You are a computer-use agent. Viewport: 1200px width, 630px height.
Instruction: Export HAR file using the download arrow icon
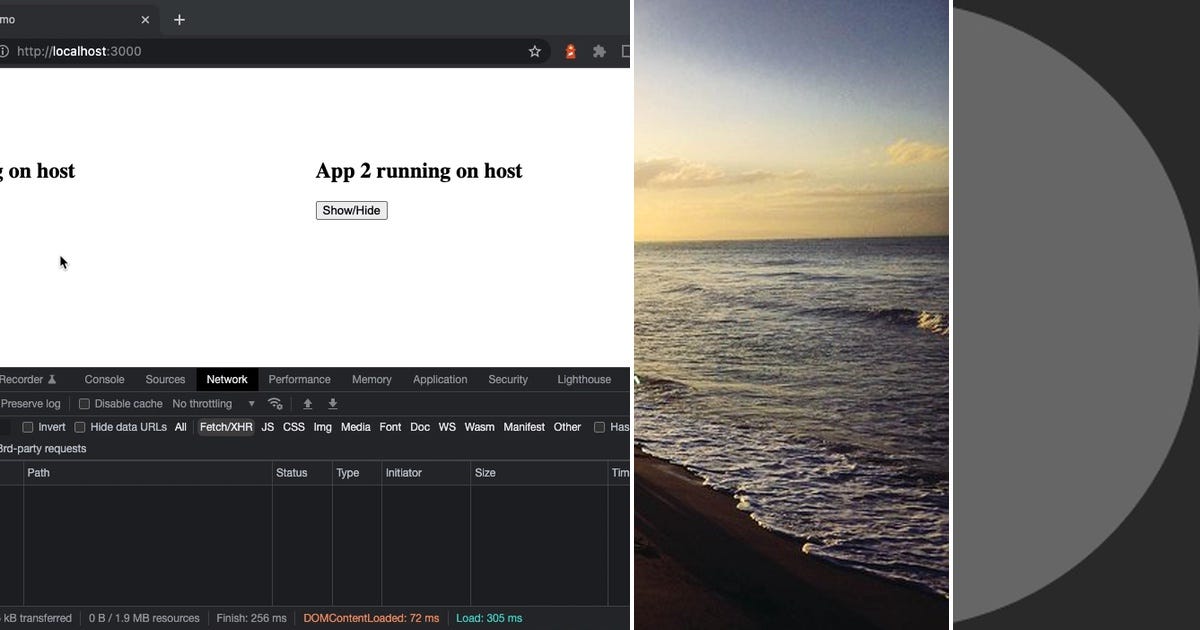tap(332, 403)
